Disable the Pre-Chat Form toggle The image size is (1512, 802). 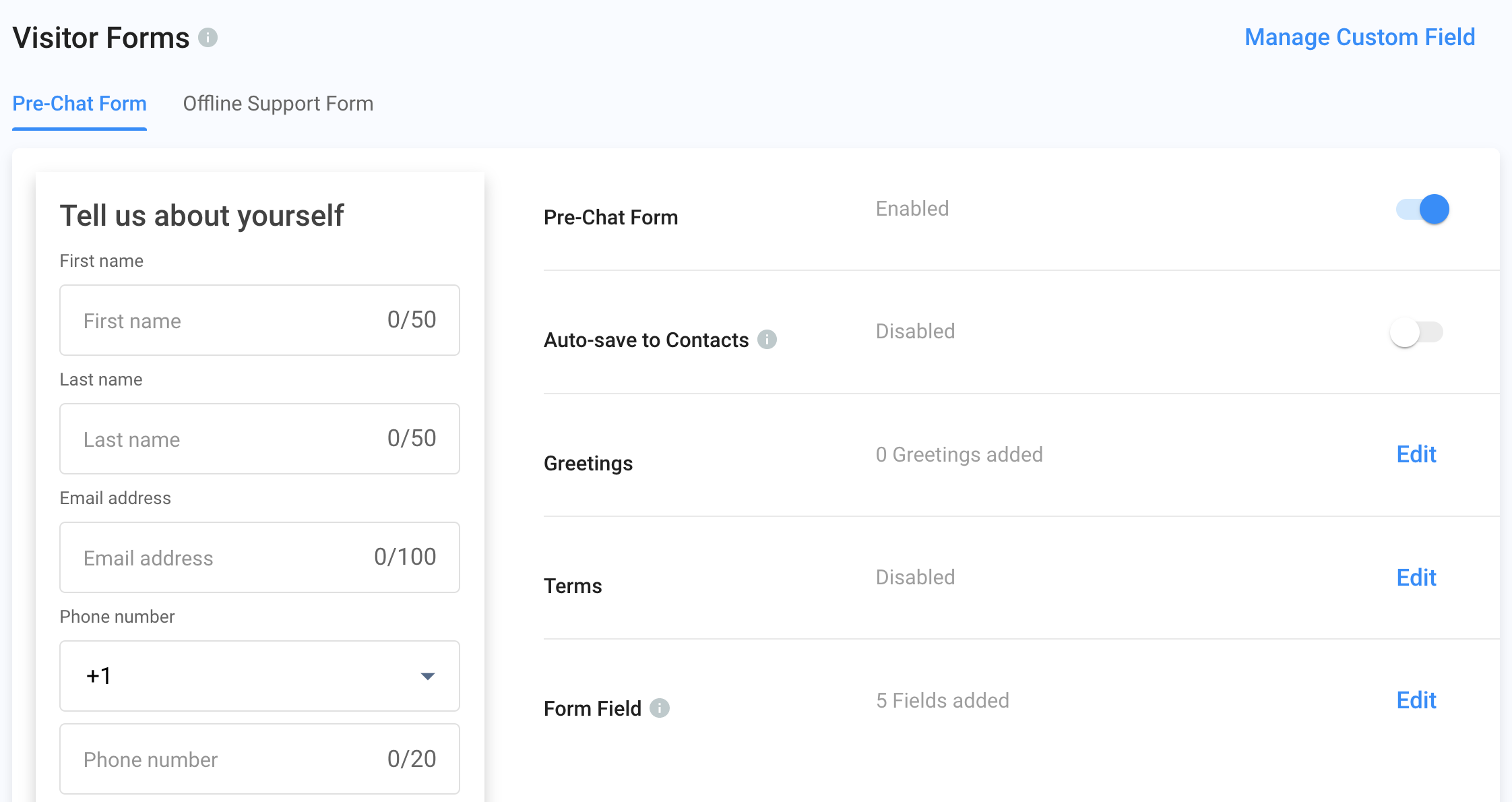1422,209
